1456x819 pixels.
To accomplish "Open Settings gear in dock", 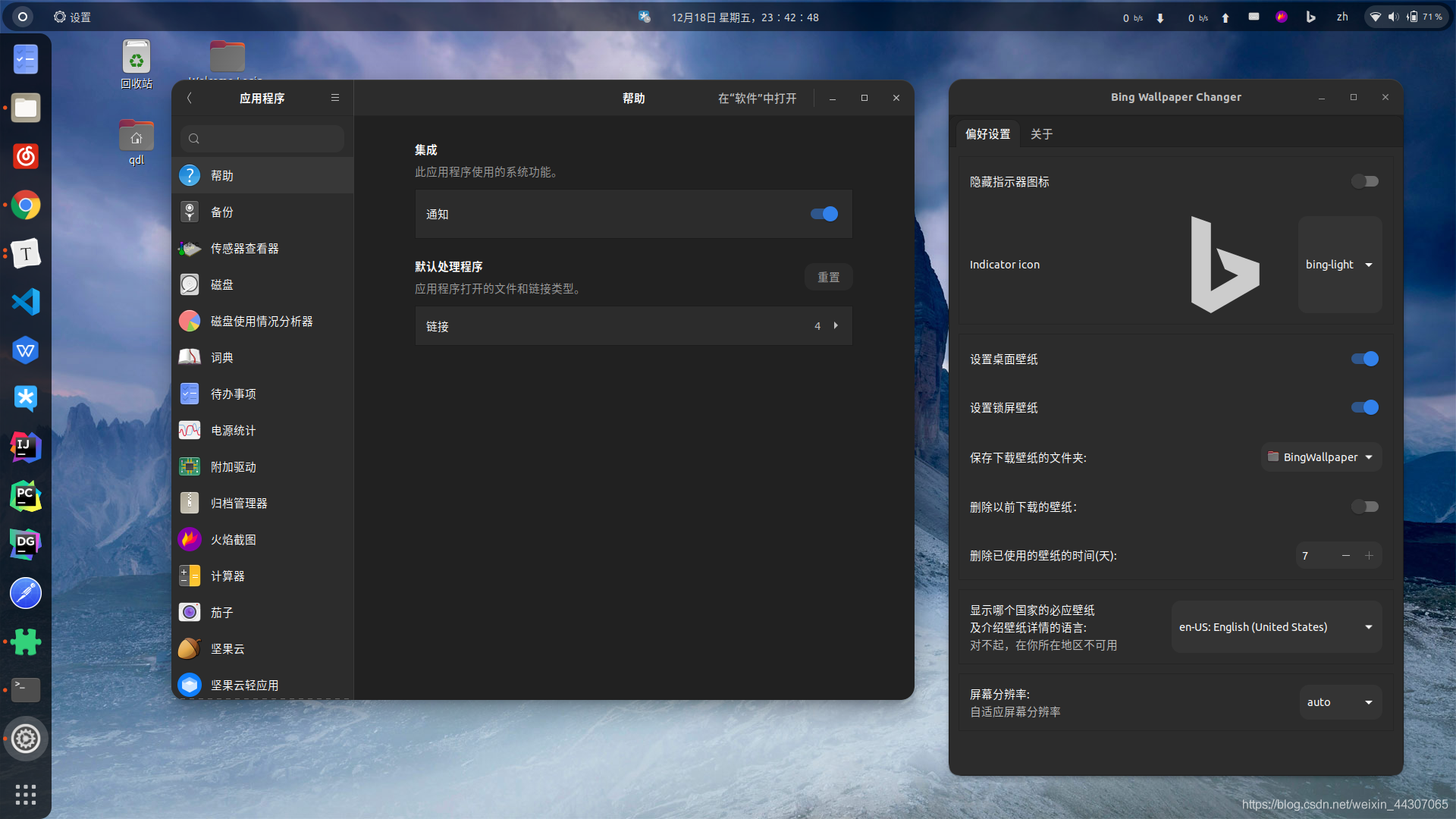I will (x=26, y=739).
